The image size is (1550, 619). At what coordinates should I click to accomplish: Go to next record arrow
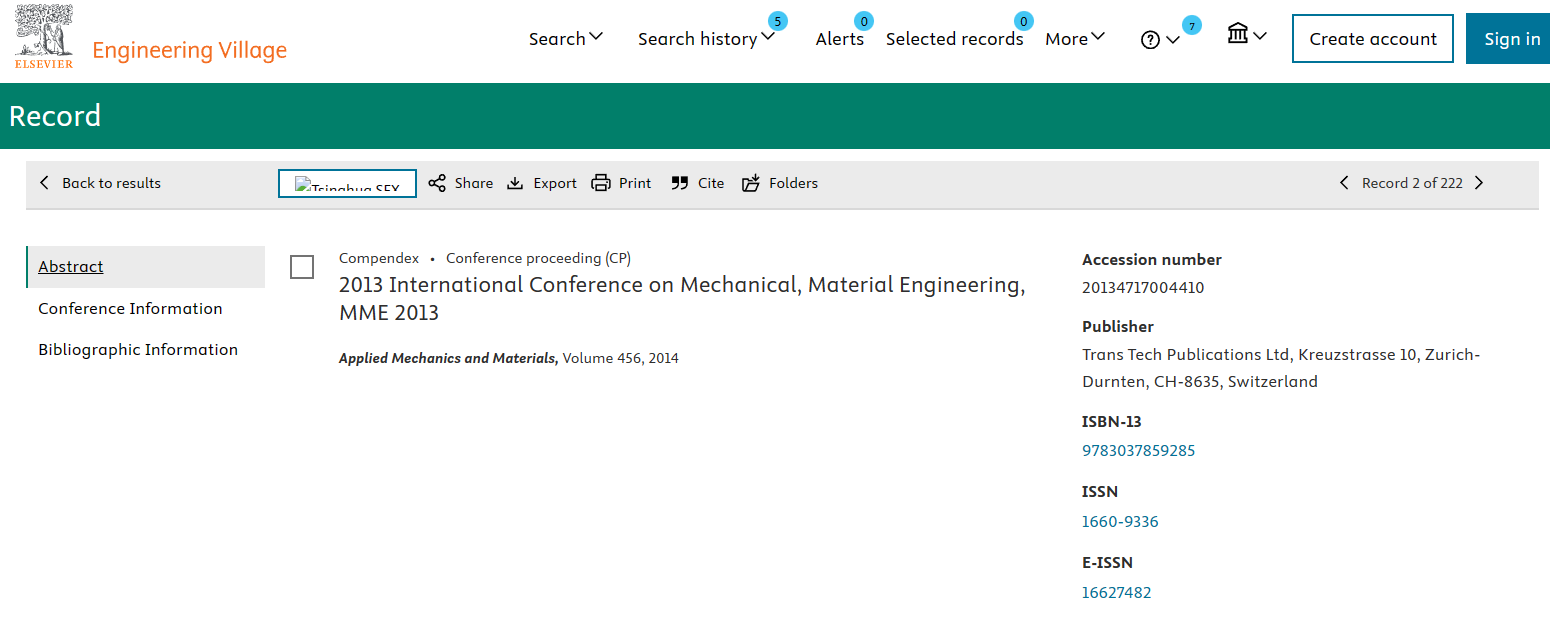(1479, 183)
